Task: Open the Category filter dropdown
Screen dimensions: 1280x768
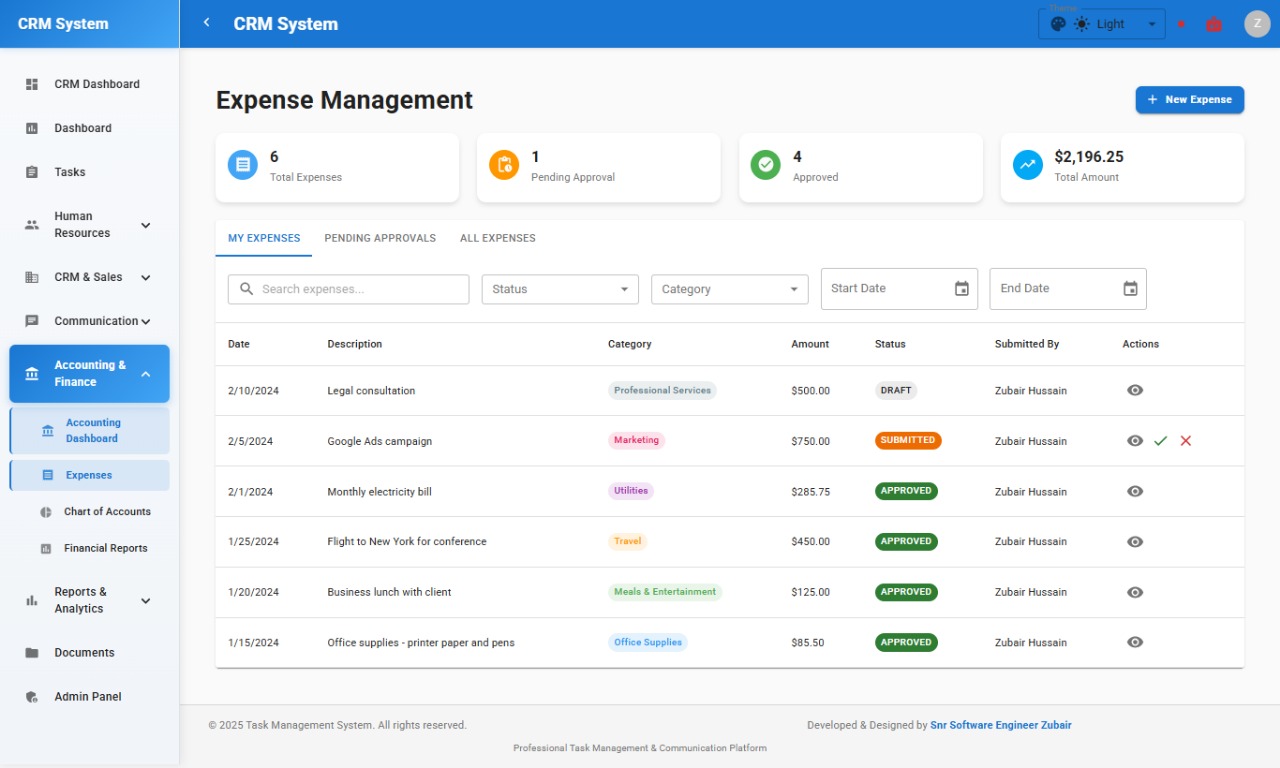Action: [x=730, y=289]
